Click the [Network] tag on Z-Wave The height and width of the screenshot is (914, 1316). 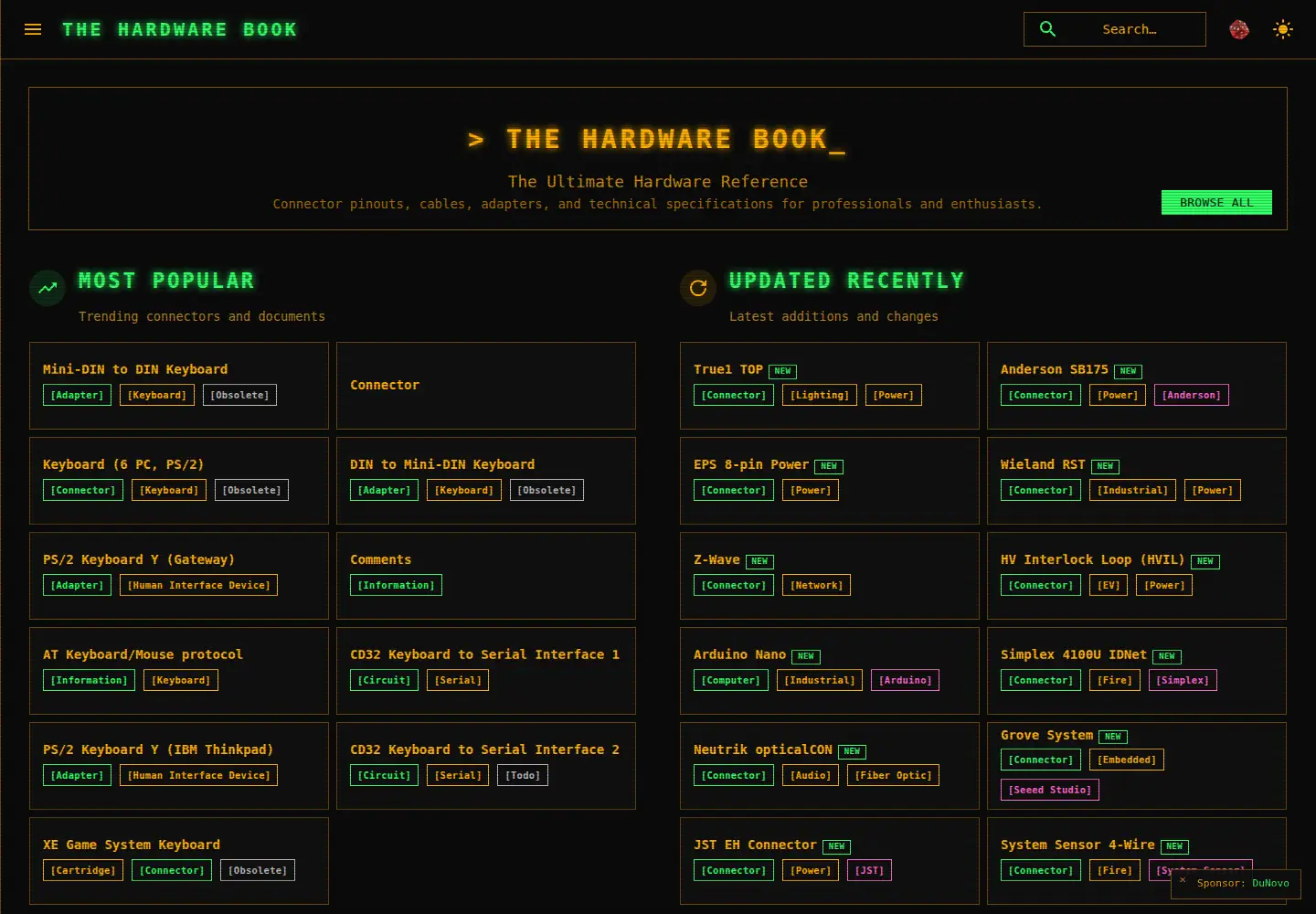tap(816, 585)
